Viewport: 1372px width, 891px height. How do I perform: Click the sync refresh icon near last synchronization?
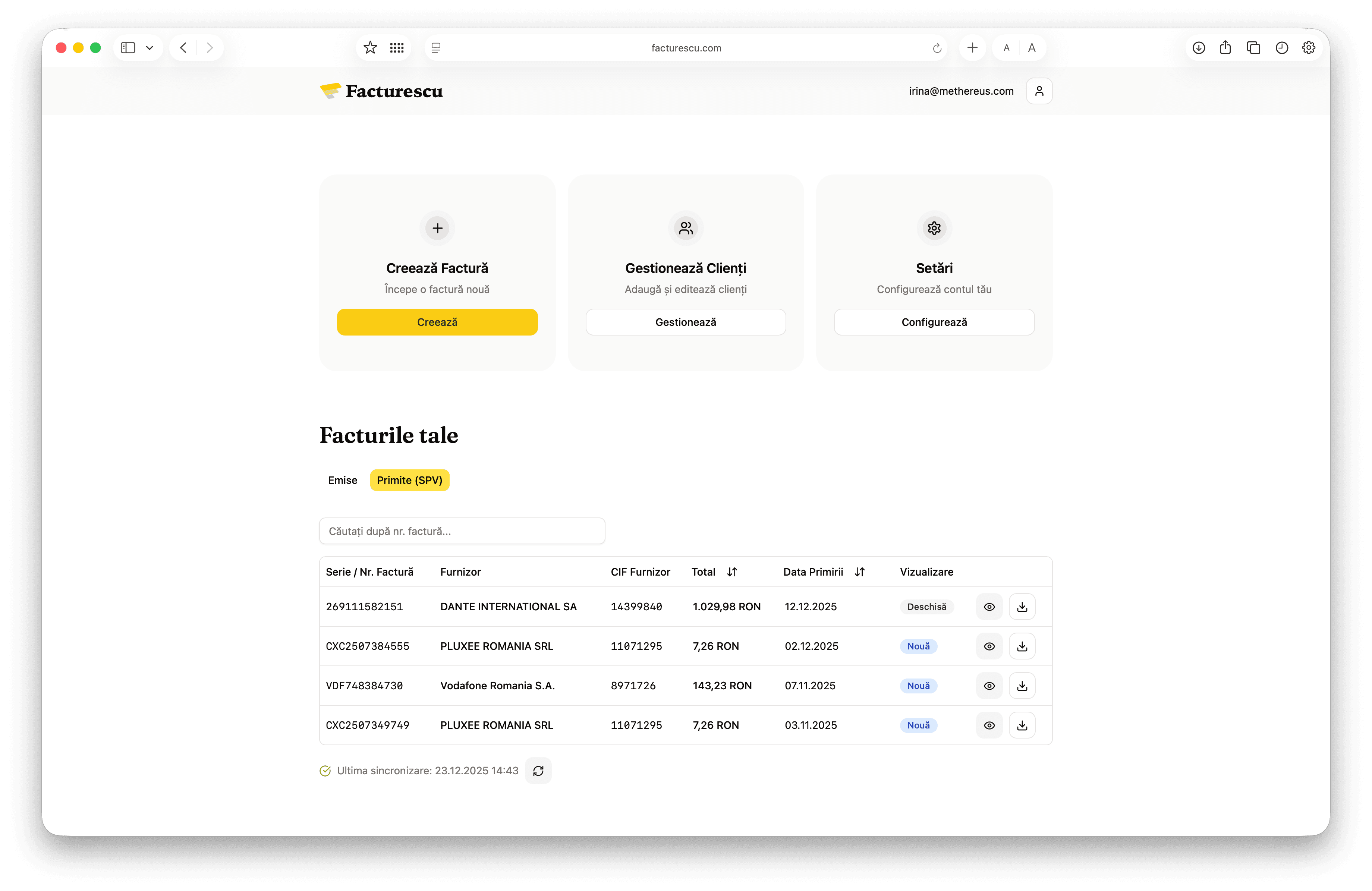click(538, 771)
